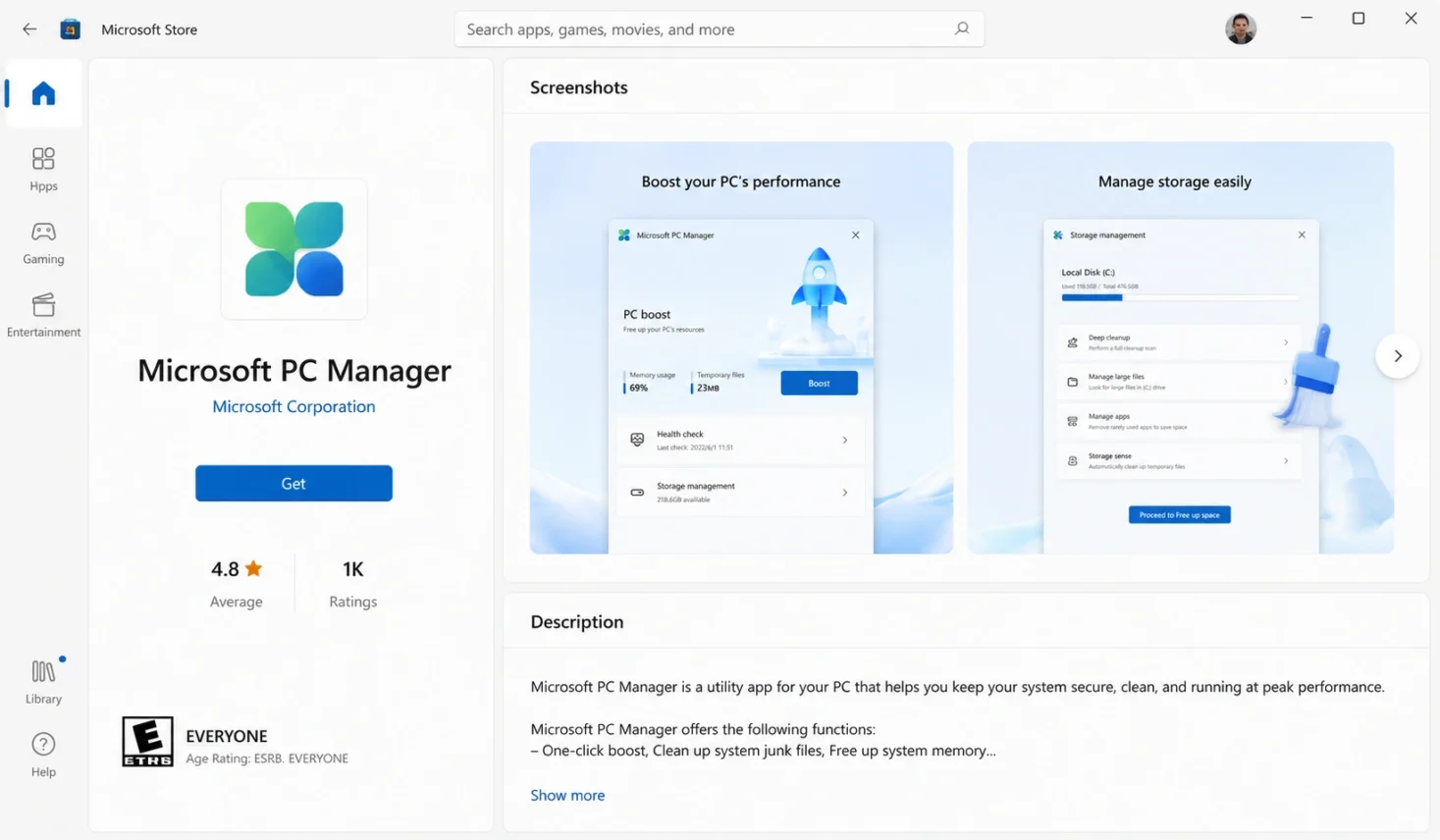Open the Manage storage easily screenshot
Image resolution: width=1440 pixels, height=840 pixels.
(1180, 347)
